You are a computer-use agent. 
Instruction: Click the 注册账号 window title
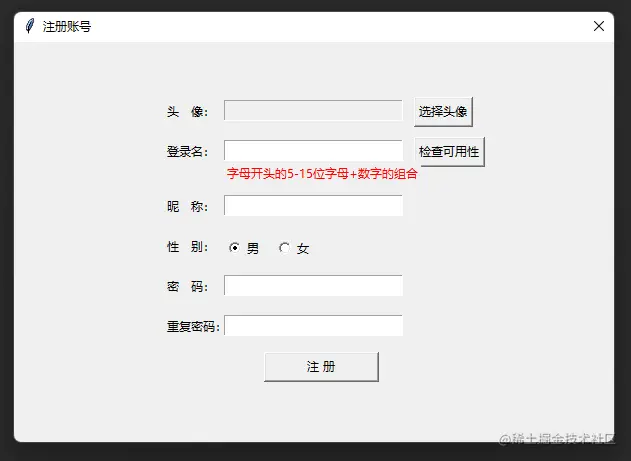coord(67,27)
